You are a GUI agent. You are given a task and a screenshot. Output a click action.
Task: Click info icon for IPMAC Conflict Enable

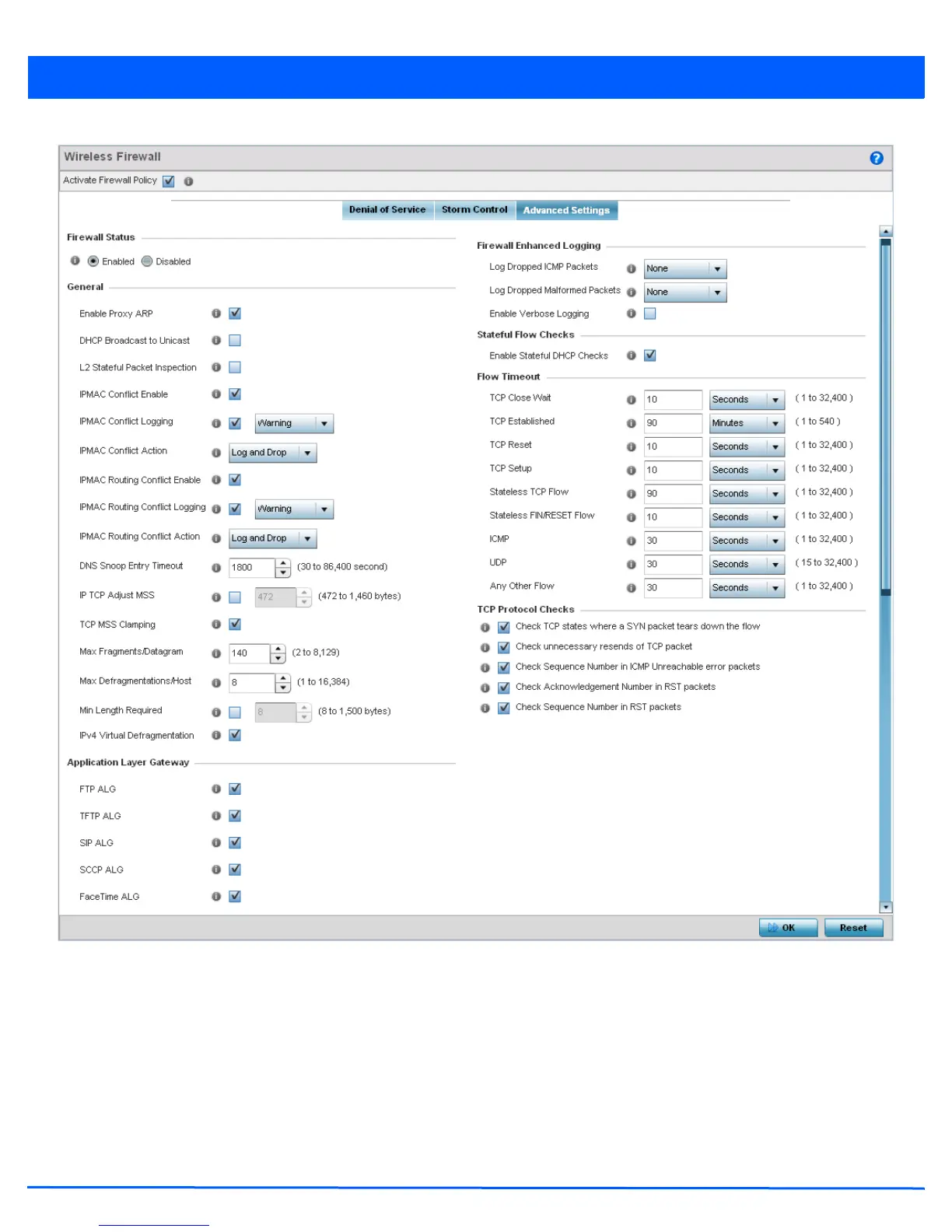click(x=216, y=394)
